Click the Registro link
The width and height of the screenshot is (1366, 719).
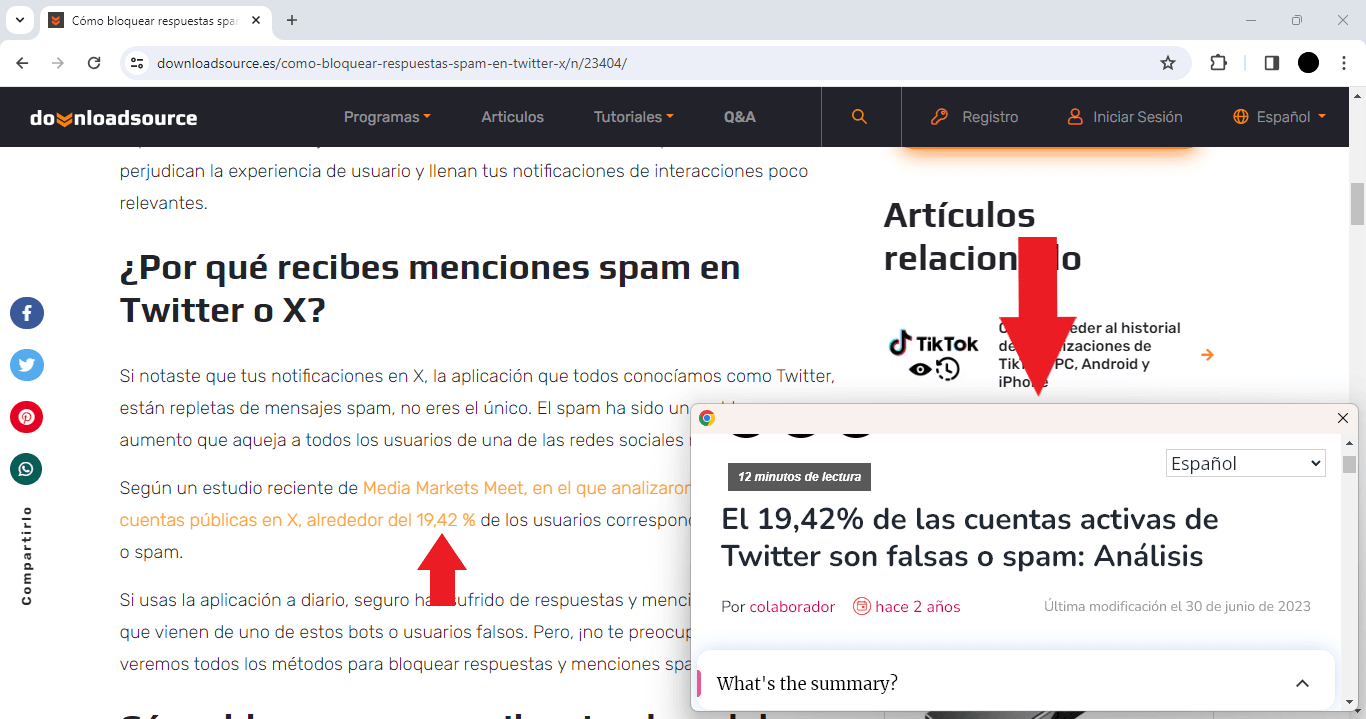pyautogui.click(x=974, y=117)
